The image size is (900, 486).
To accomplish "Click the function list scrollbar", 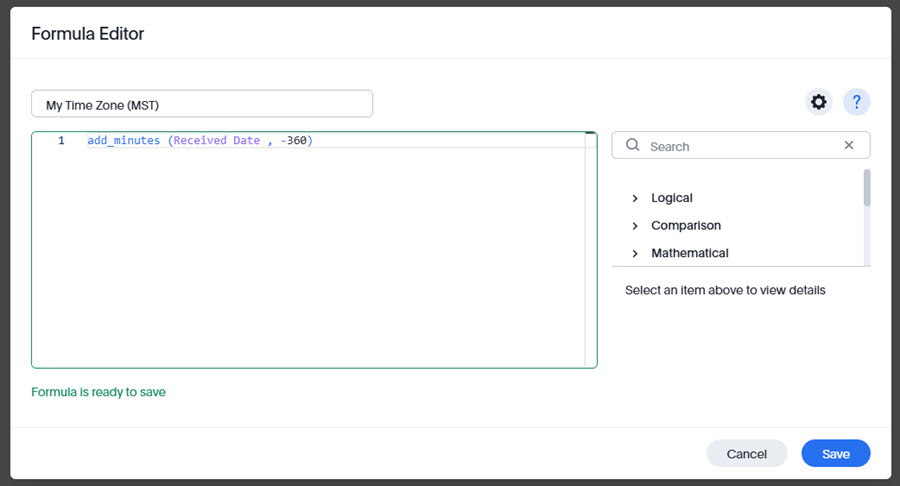I will coord(867,187).
